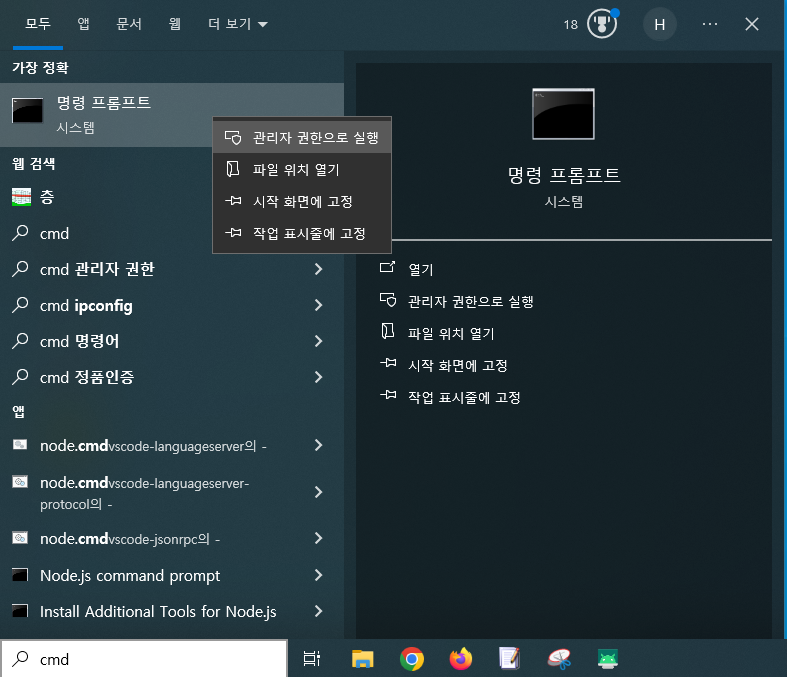This screenshot has width=787, height=677.
Task: Switch to the 문서 tab
Action: click(x=129, y=24)
